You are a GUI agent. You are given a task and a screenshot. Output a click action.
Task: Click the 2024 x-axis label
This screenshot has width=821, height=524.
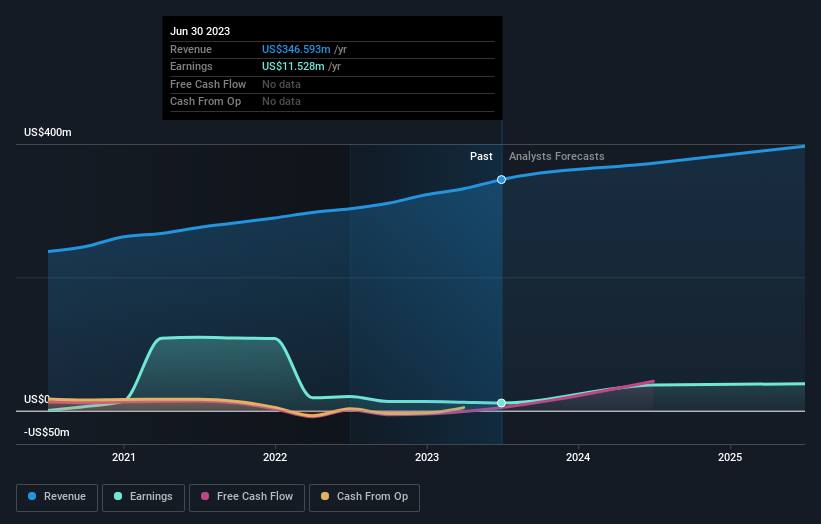point(578,458)
